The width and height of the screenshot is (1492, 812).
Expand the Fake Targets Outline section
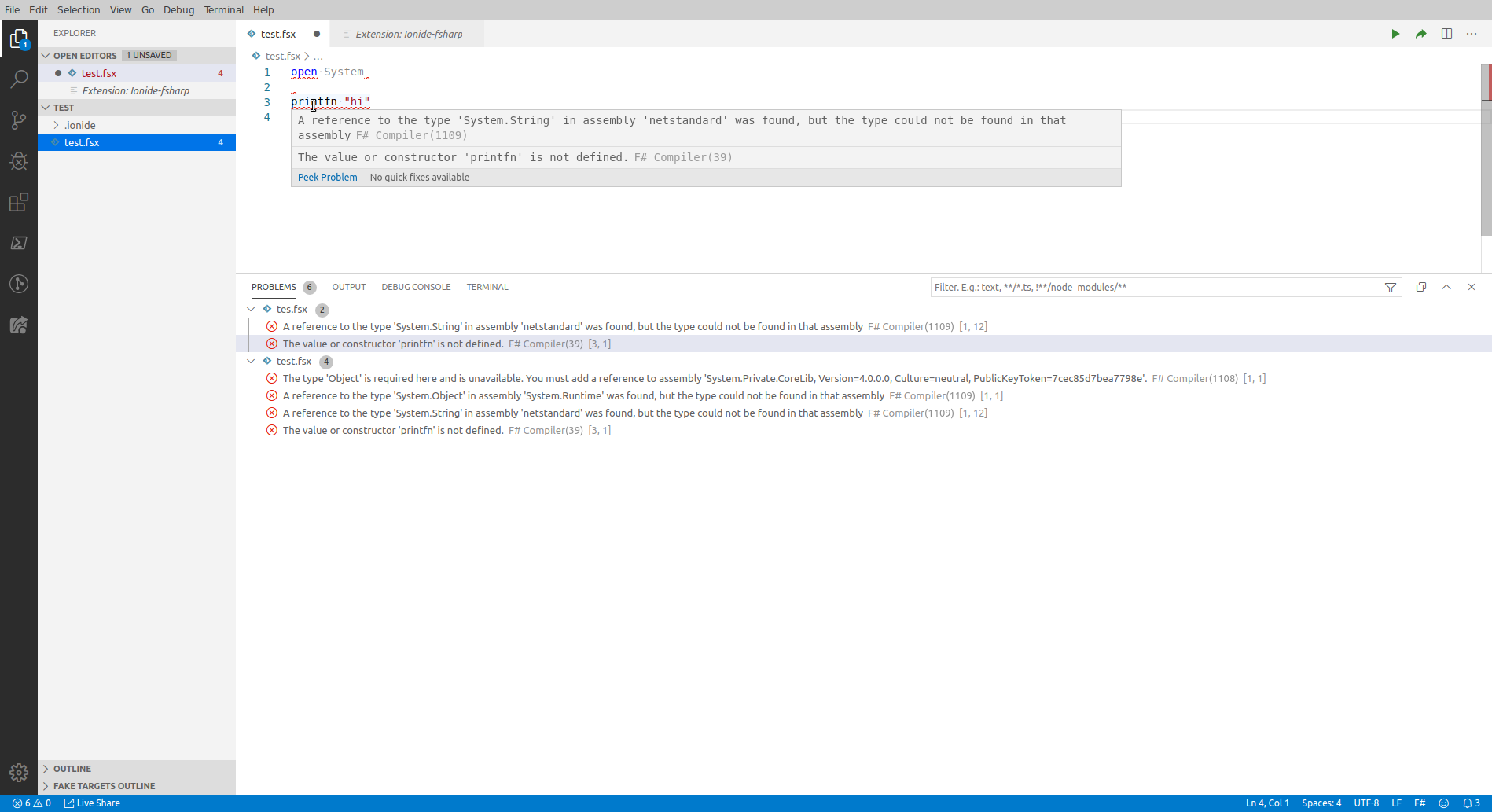(46, 786)
